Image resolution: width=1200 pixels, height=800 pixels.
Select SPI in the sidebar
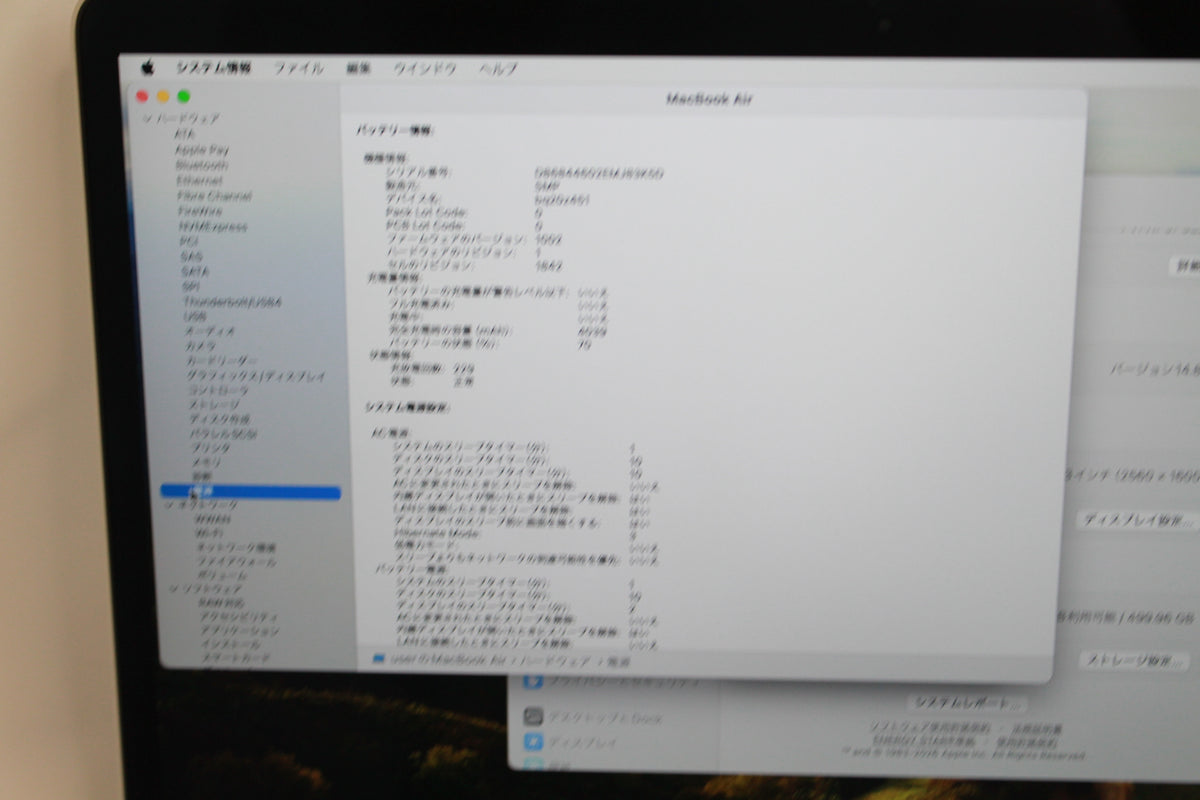point(191,286)
